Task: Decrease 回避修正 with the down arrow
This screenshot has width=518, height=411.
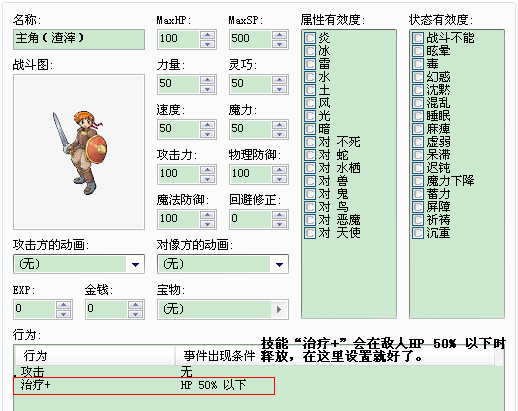Action: click(279, 224)
